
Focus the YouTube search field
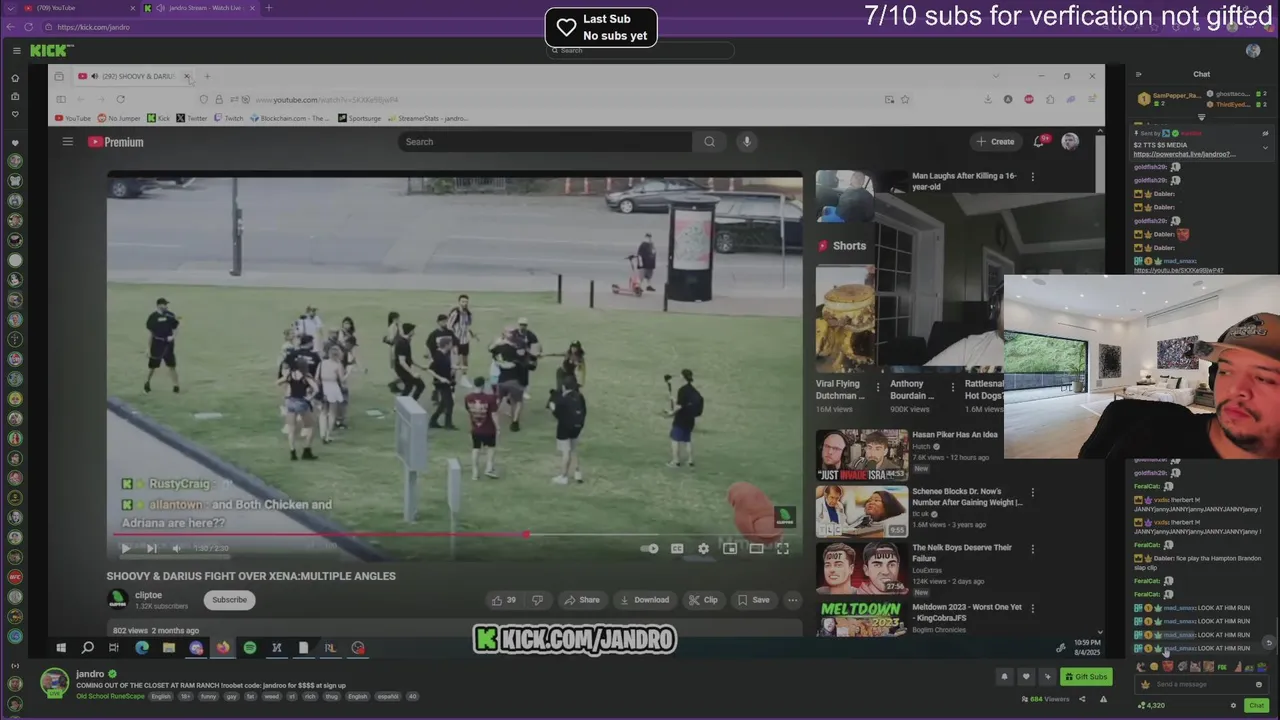[x=545, y=142]
